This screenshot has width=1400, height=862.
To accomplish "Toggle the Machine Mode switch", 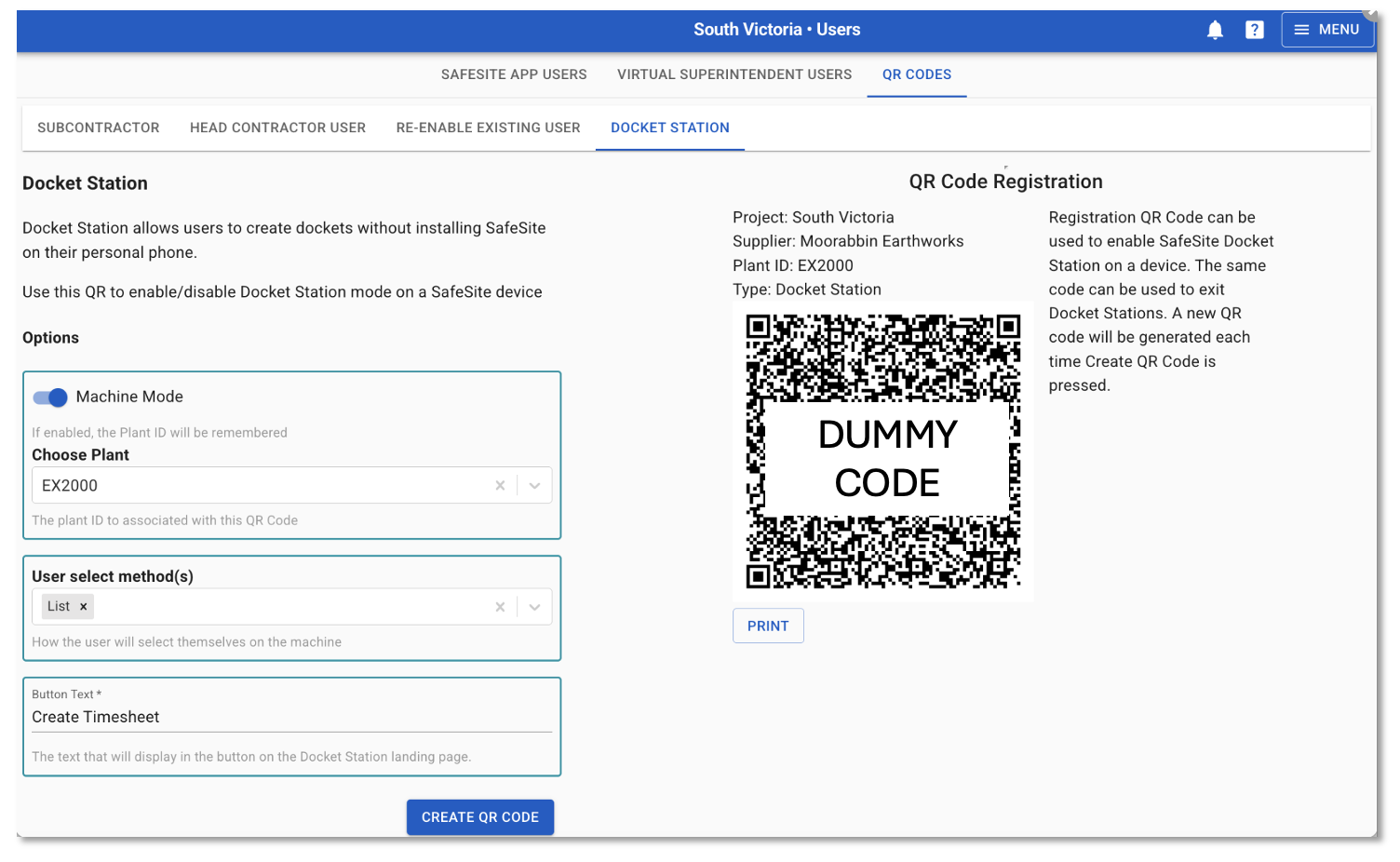I will click(50, 397).
